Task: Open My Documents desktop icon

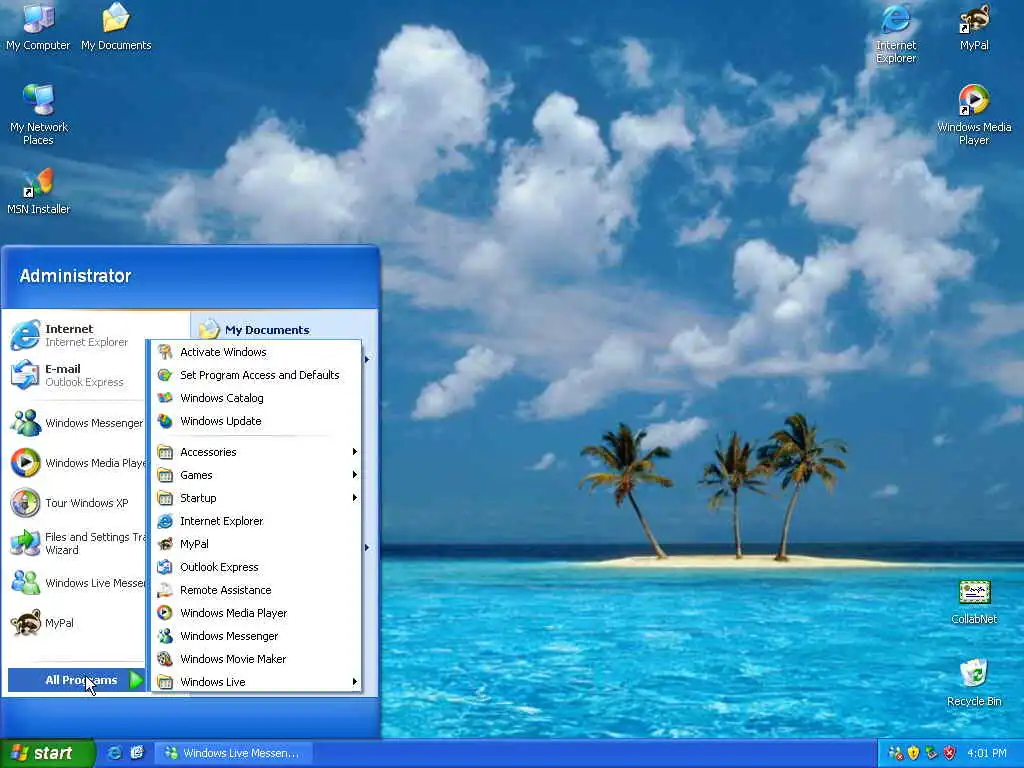Action: click(x=116, y=26)
